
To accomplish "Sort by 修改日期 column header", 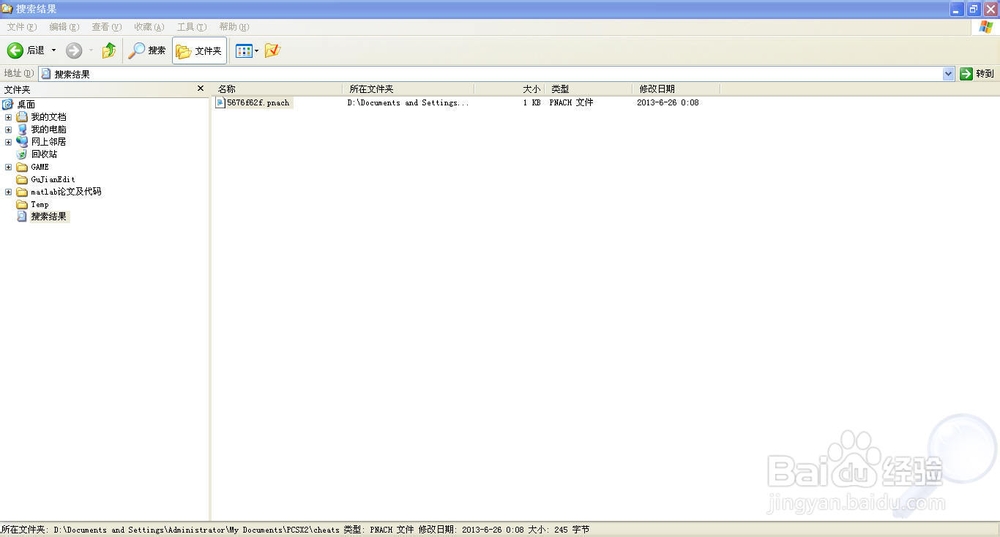I will (x=676, y=89).
